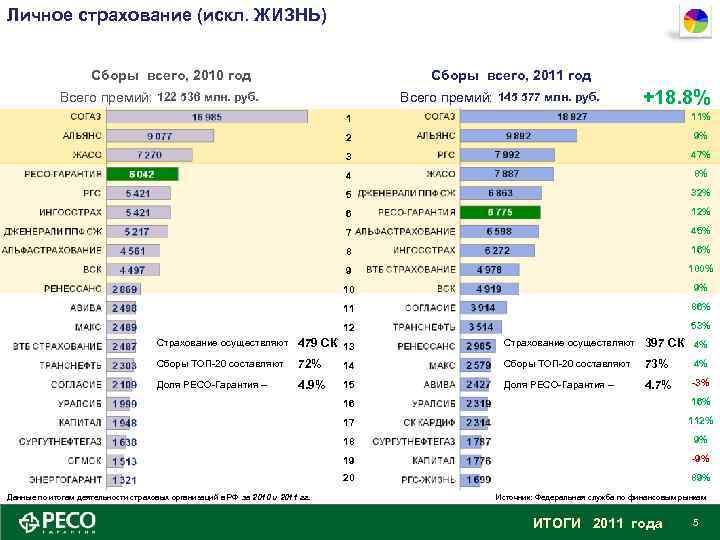Select the 112% growth for СК КАРДИФ
Image resolution: width=720 pixels, height=540 pixels.
coord(701,420)
